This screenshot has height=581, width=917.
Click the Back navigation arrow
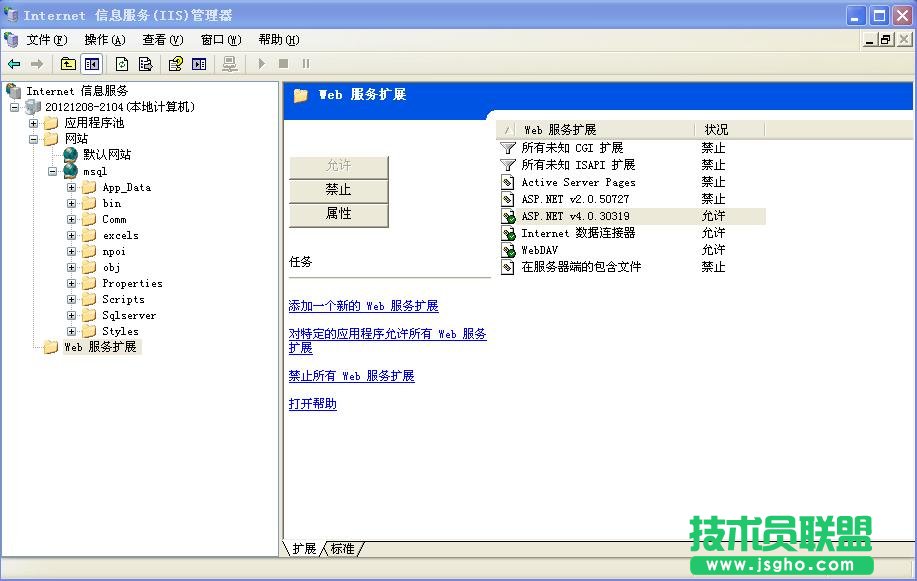[x=13, y=63]
